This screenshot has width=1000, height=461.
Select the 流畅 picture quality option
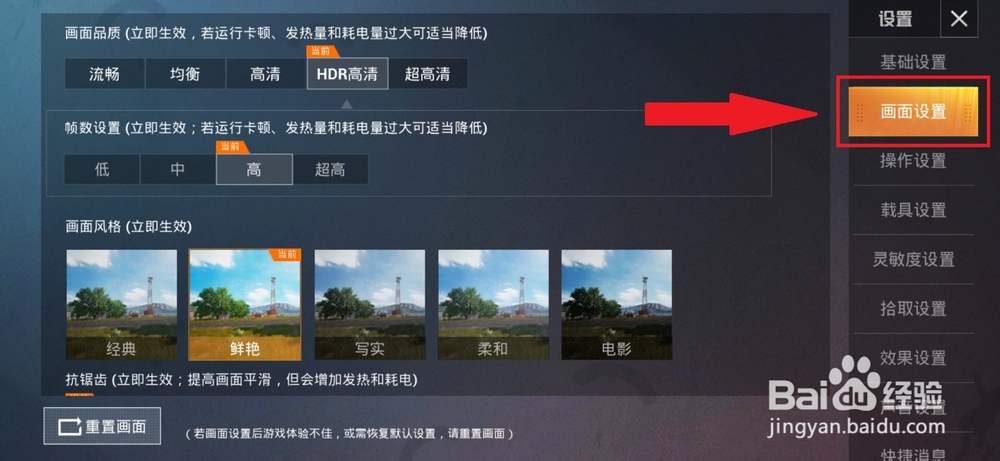pos(105,74)
